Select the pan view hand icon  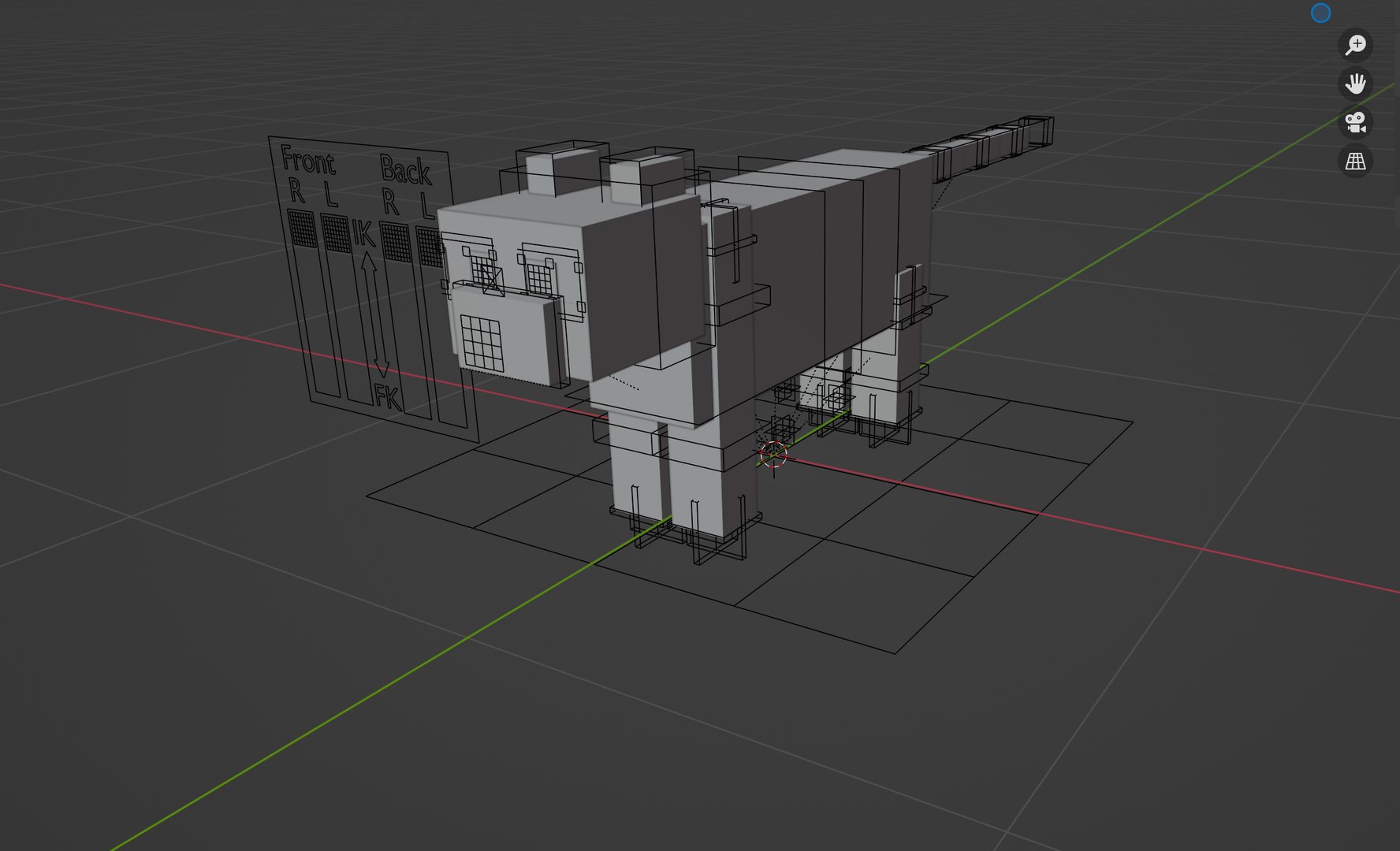pos(1355,84)
